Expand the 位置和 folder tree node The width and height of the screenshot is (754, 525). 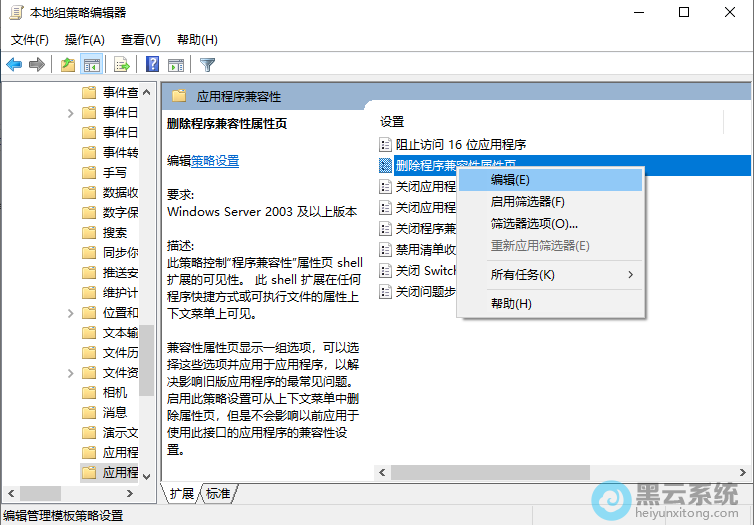pos(71,312)
